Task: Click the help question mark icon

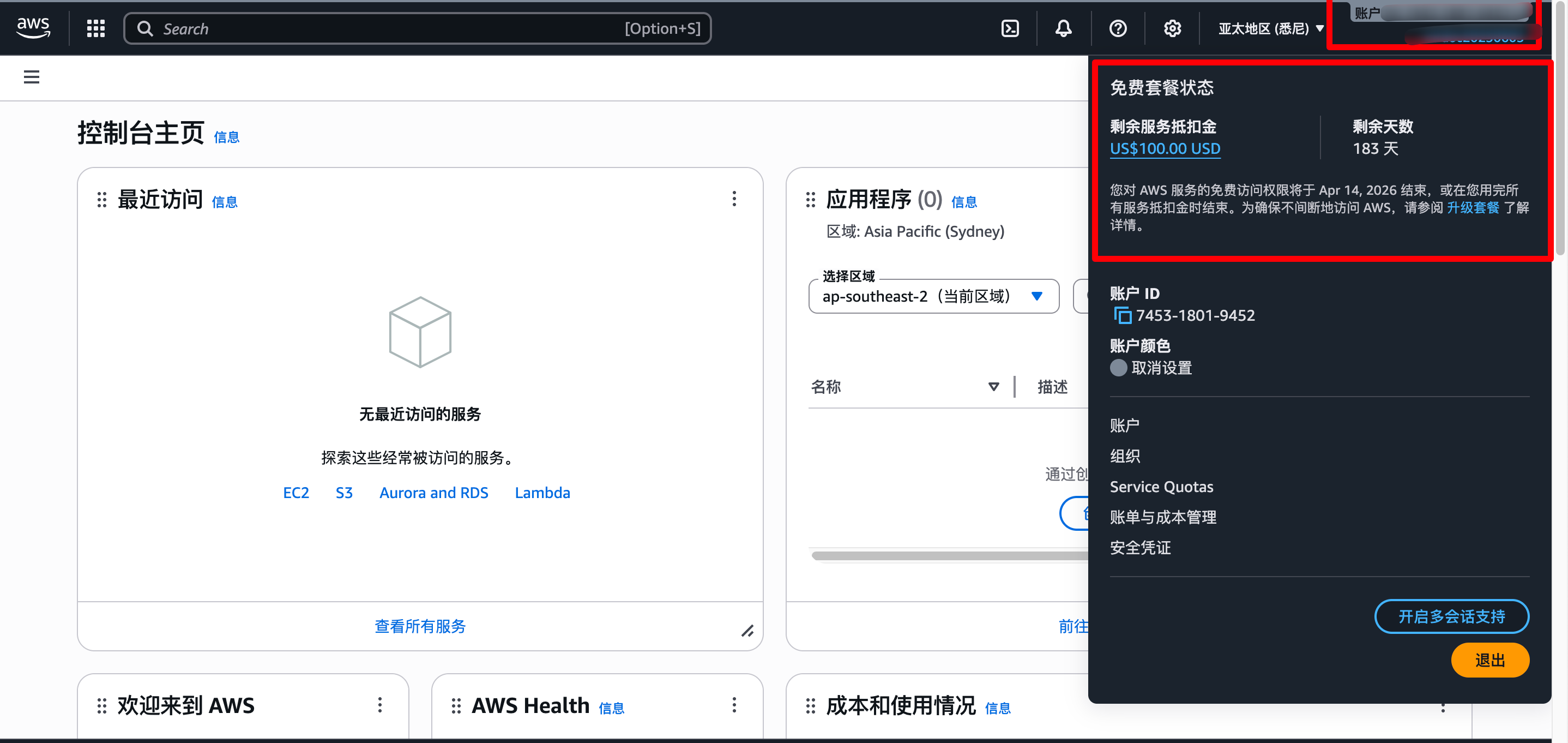Action: (1118, 28)
